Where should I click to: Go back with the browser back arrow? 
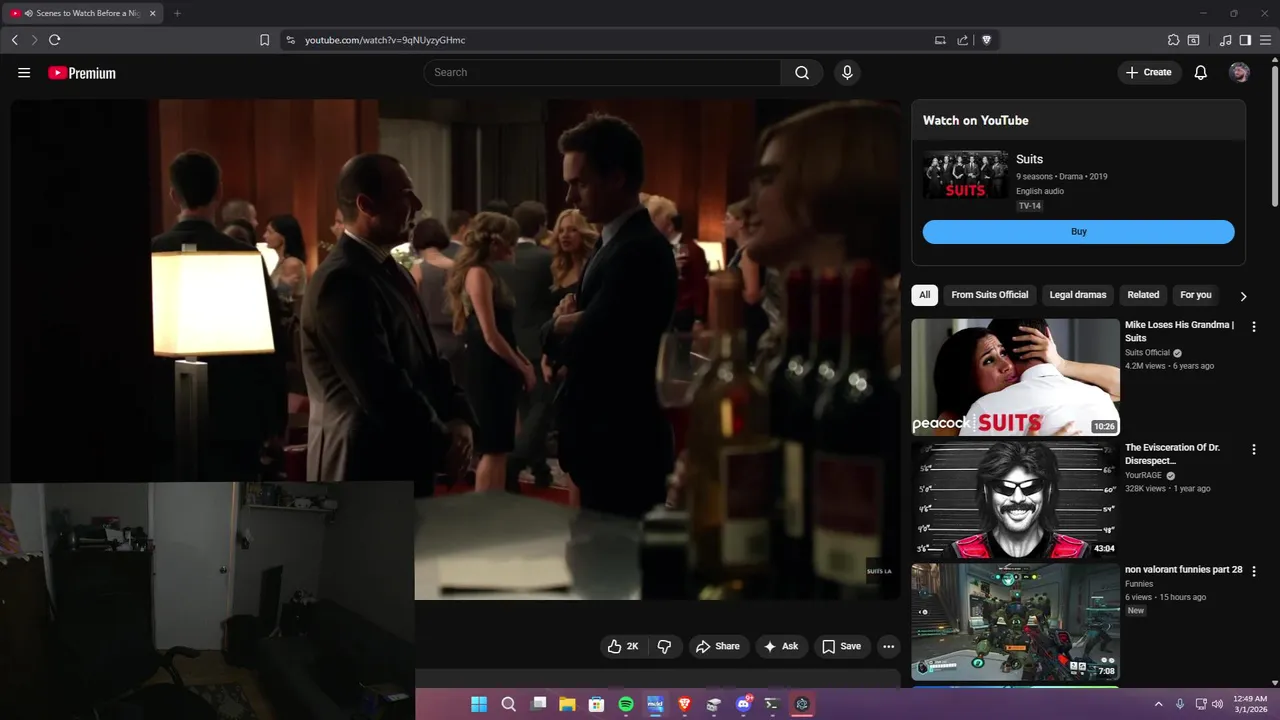point(15,40)
